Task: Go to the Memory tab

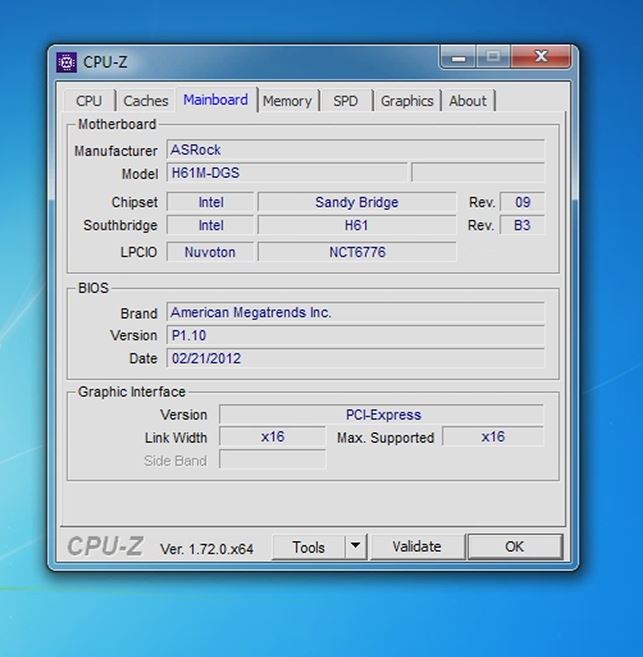Action: coord(287,101)
